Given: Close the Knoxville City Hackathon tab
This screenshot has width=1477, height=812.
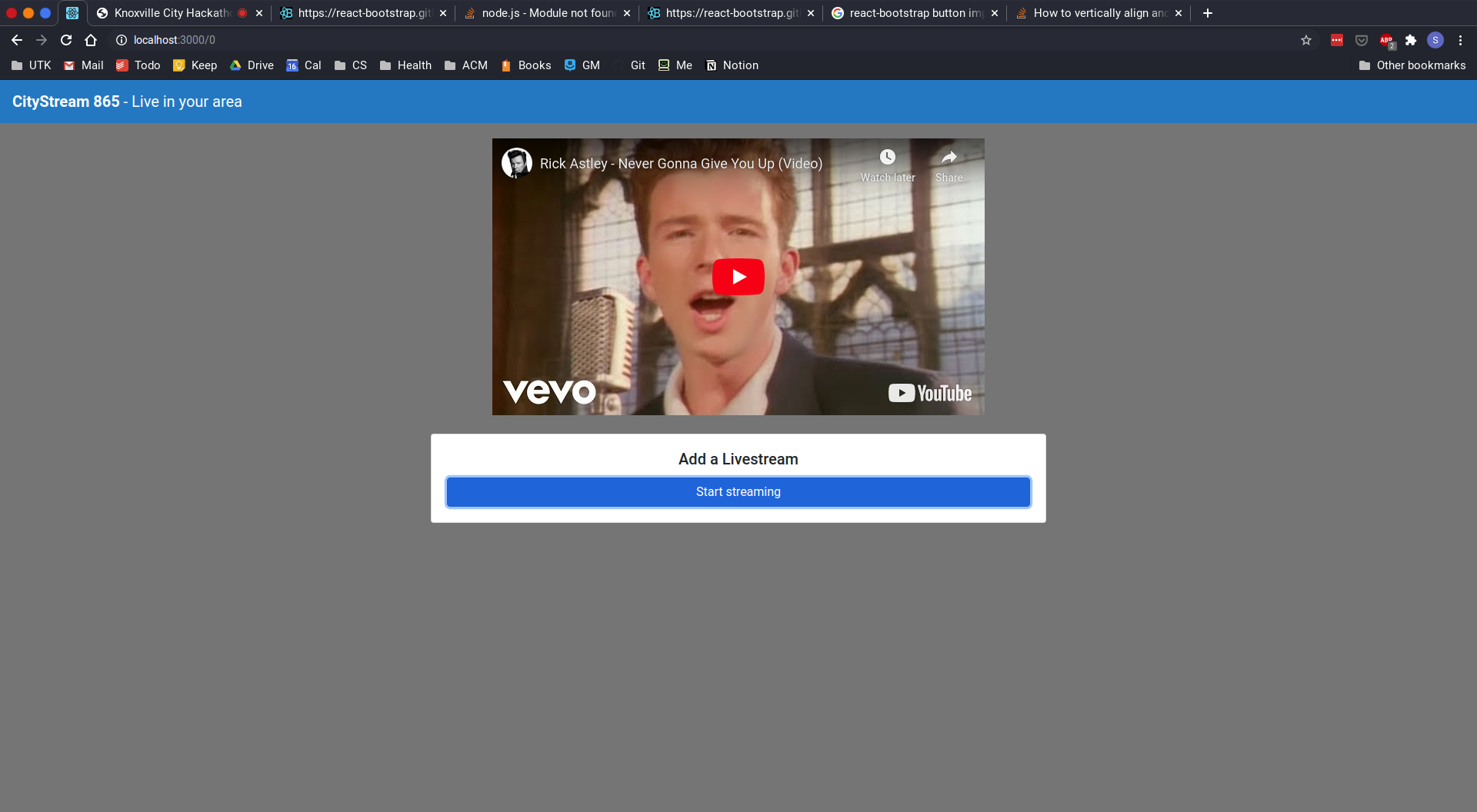Looking at the screenshot, I should pos(259,13).
